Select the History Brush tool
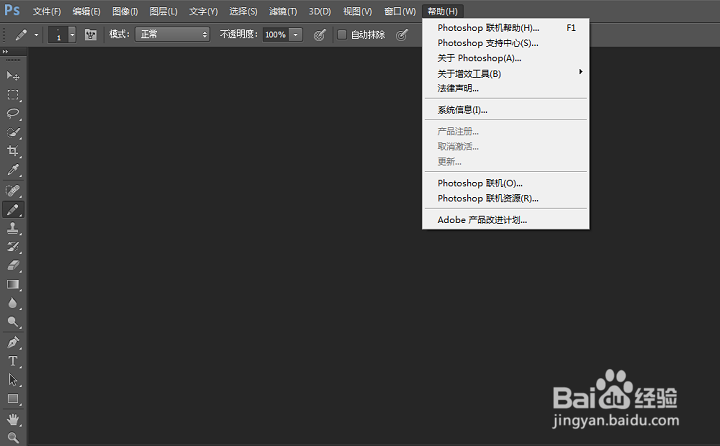The width and height of the screenshot is (720, 446). [x=13, y=247]
